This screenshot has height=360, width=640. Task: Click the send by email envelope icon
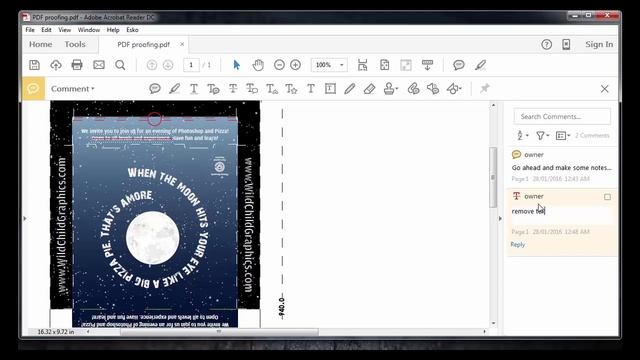[x=99, y=65]
